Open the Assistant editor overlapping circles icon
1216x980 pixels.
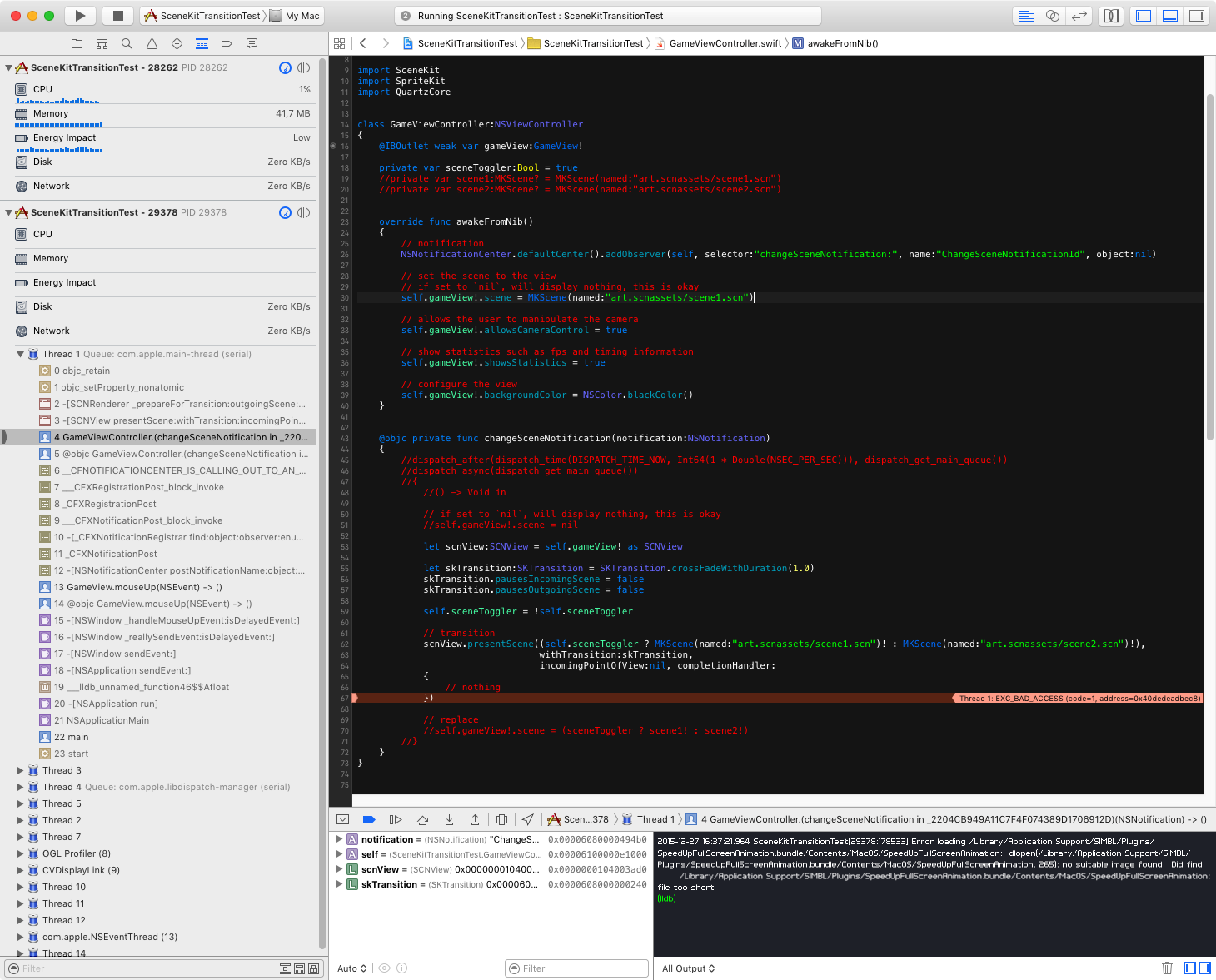1053,16
